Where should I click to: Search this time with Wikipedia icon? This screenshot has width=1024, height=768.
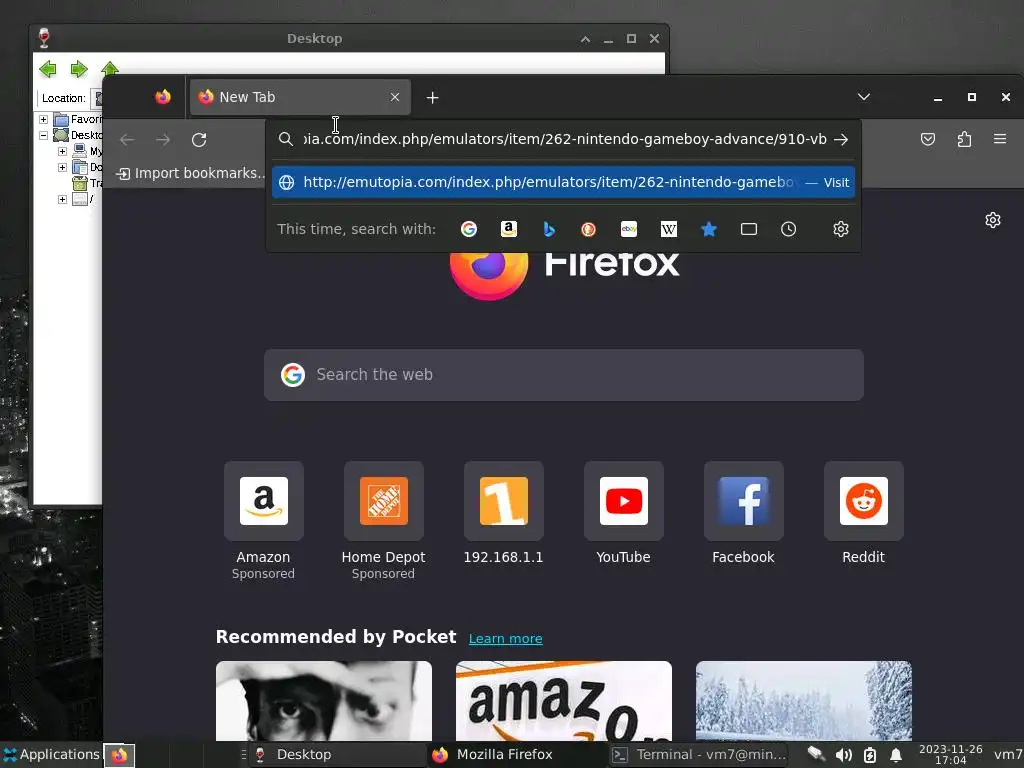pos(669,229)
